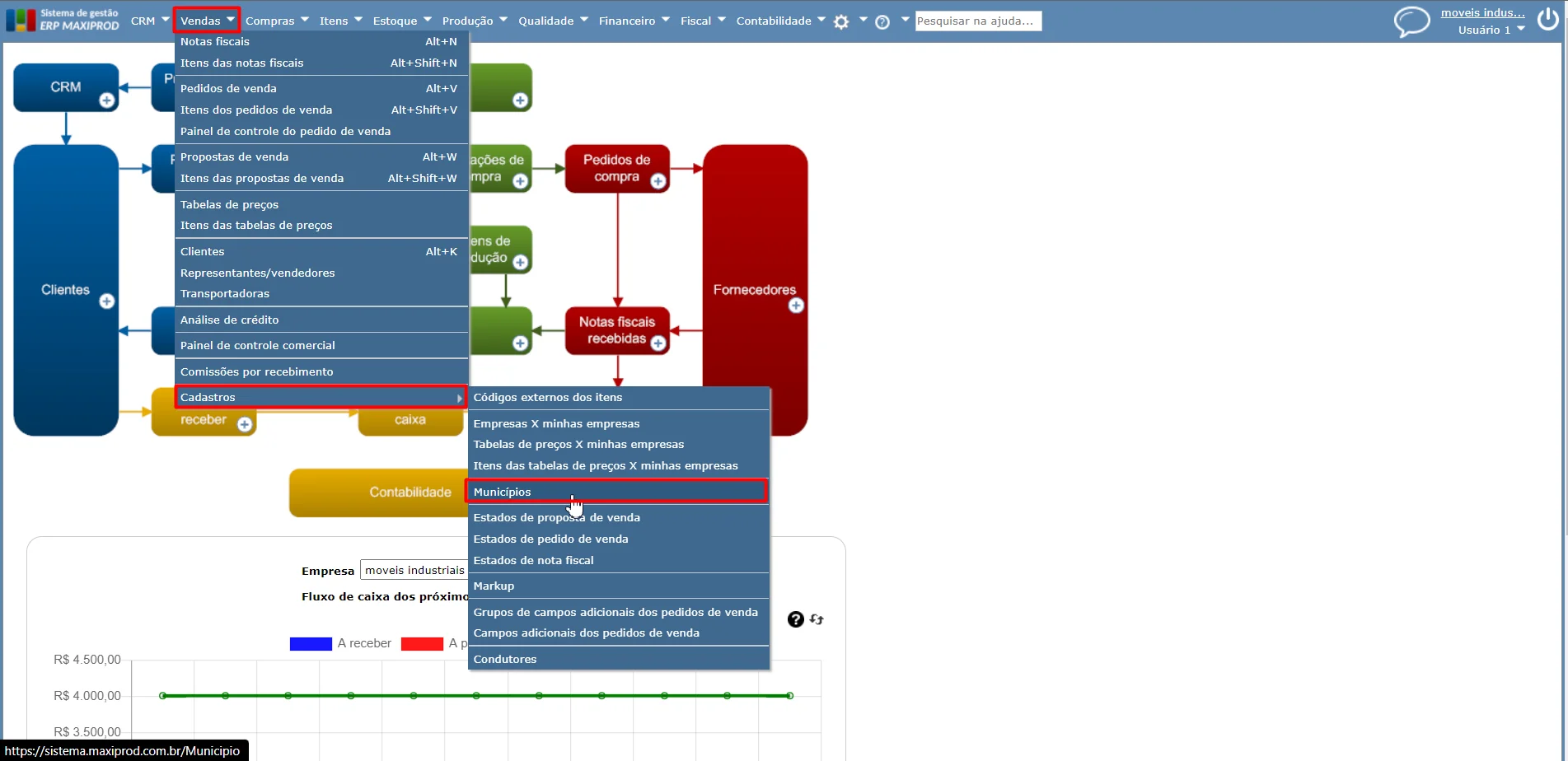1568x761 pixels.
Task: Click the moveis indus... company link
Action: click(1482, 12)
